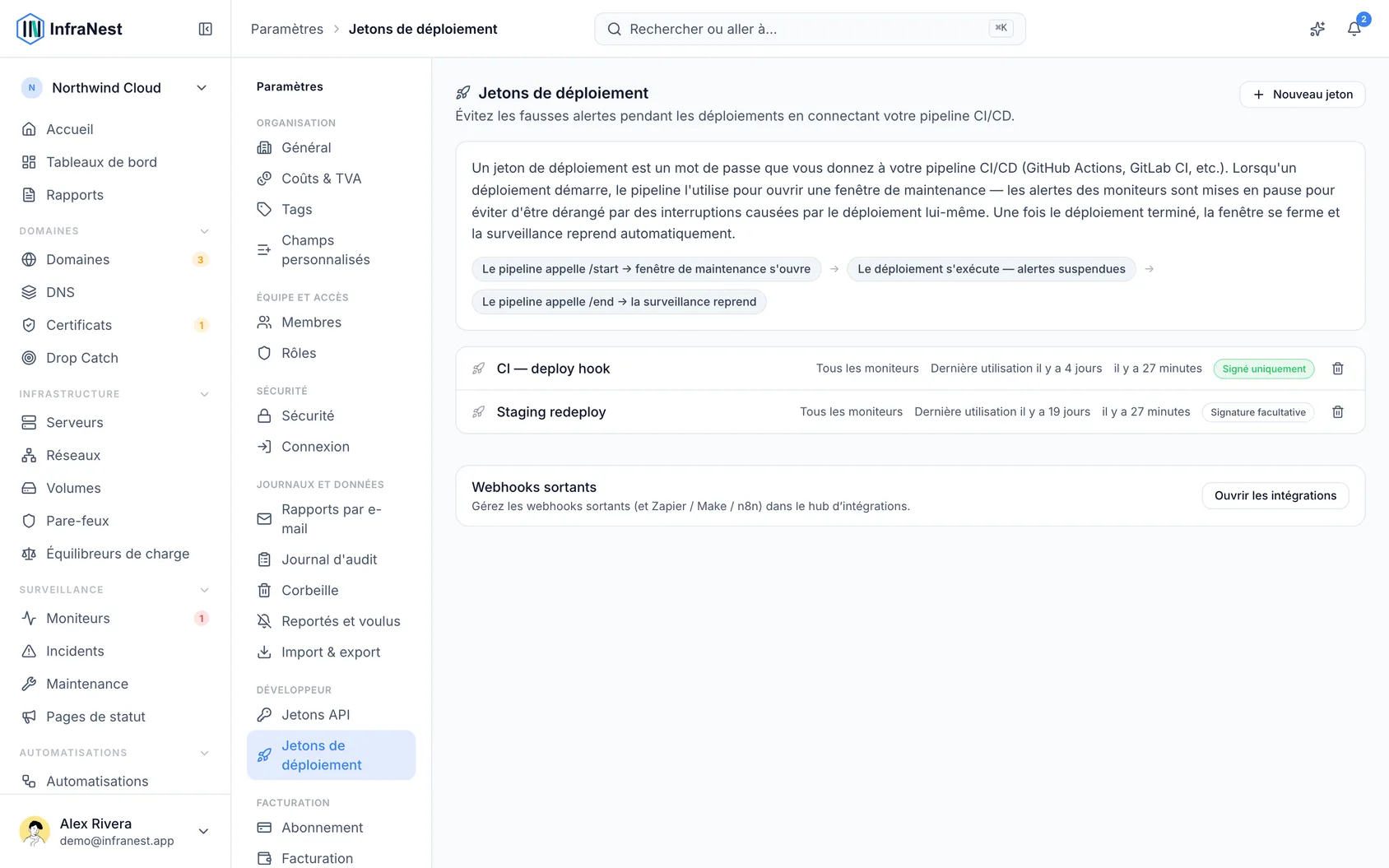Go to Jetons API settings
Screen dimensions: 1389x868
pyautogui.click(x=331, y=715)
